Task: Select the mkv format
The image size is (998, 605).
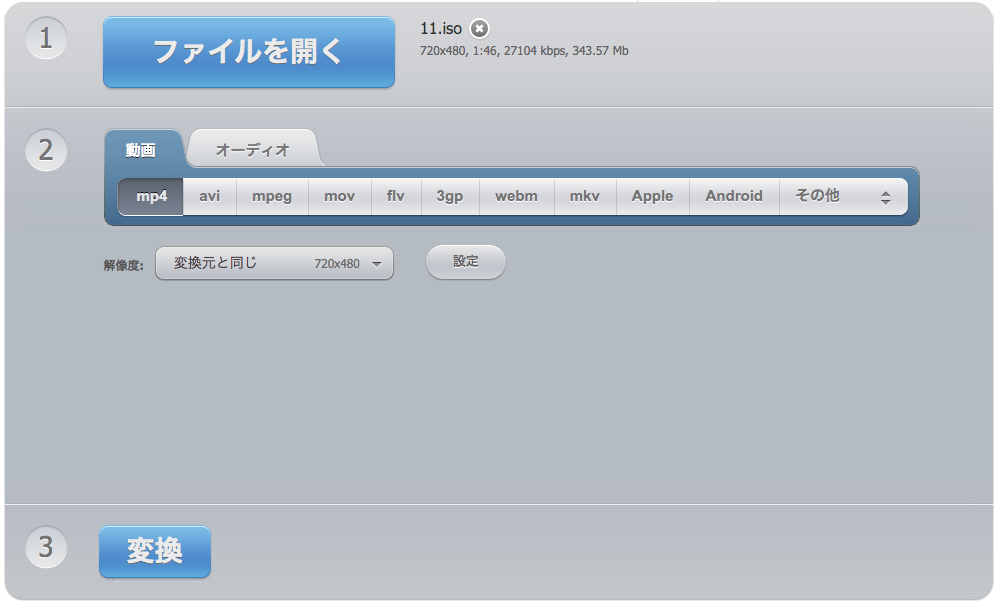Action: [584, 197]
